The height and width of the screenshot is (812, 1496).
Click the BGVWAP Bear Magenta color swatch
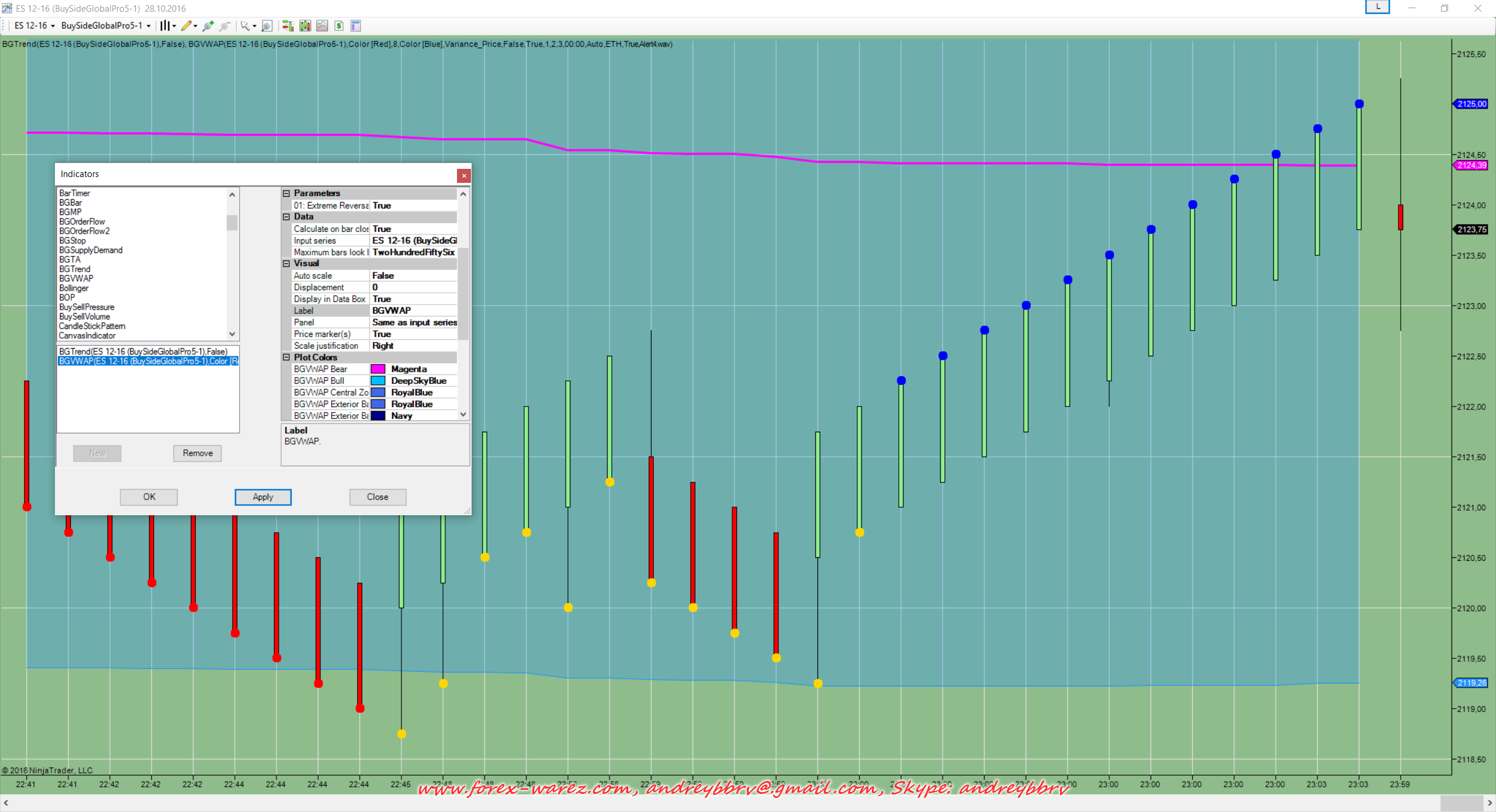(x=378, y=369)
